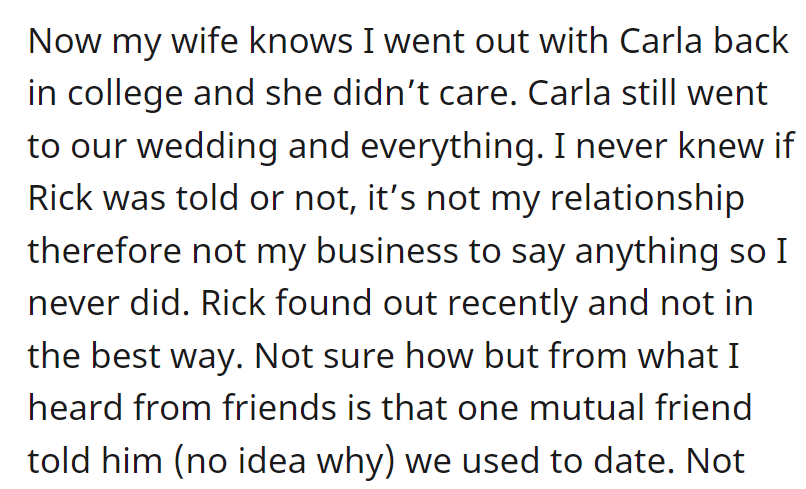Click the word "relationship"
Viewport: 806px width, 489px height.
pyautogui.click(x=647, y=198)
